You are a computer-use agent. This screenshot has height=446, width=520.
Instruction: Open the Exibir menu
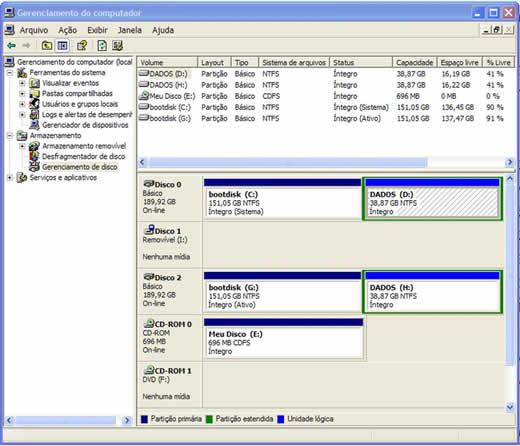click(x=97, y=30)
